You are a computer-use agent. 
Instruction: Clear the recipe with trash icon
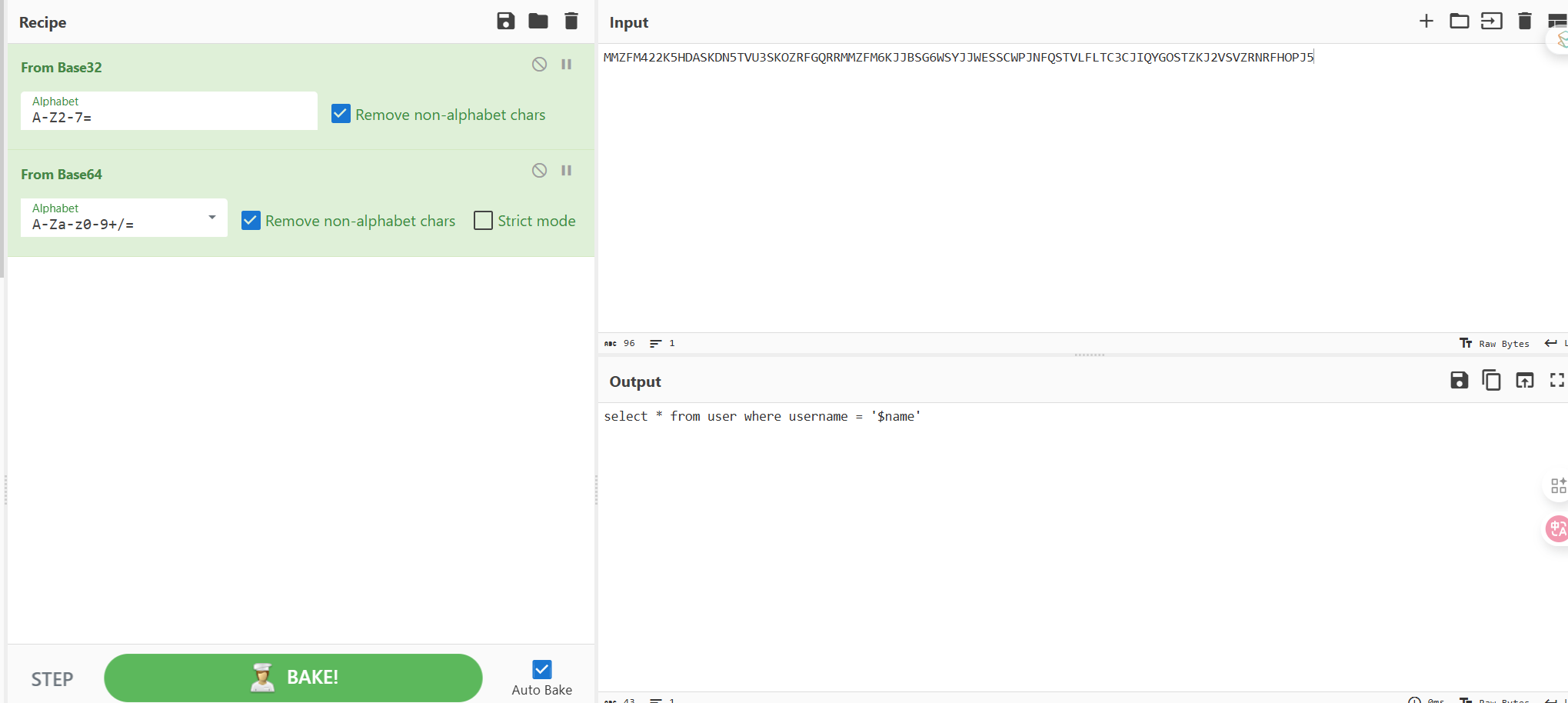coord(571,21)
